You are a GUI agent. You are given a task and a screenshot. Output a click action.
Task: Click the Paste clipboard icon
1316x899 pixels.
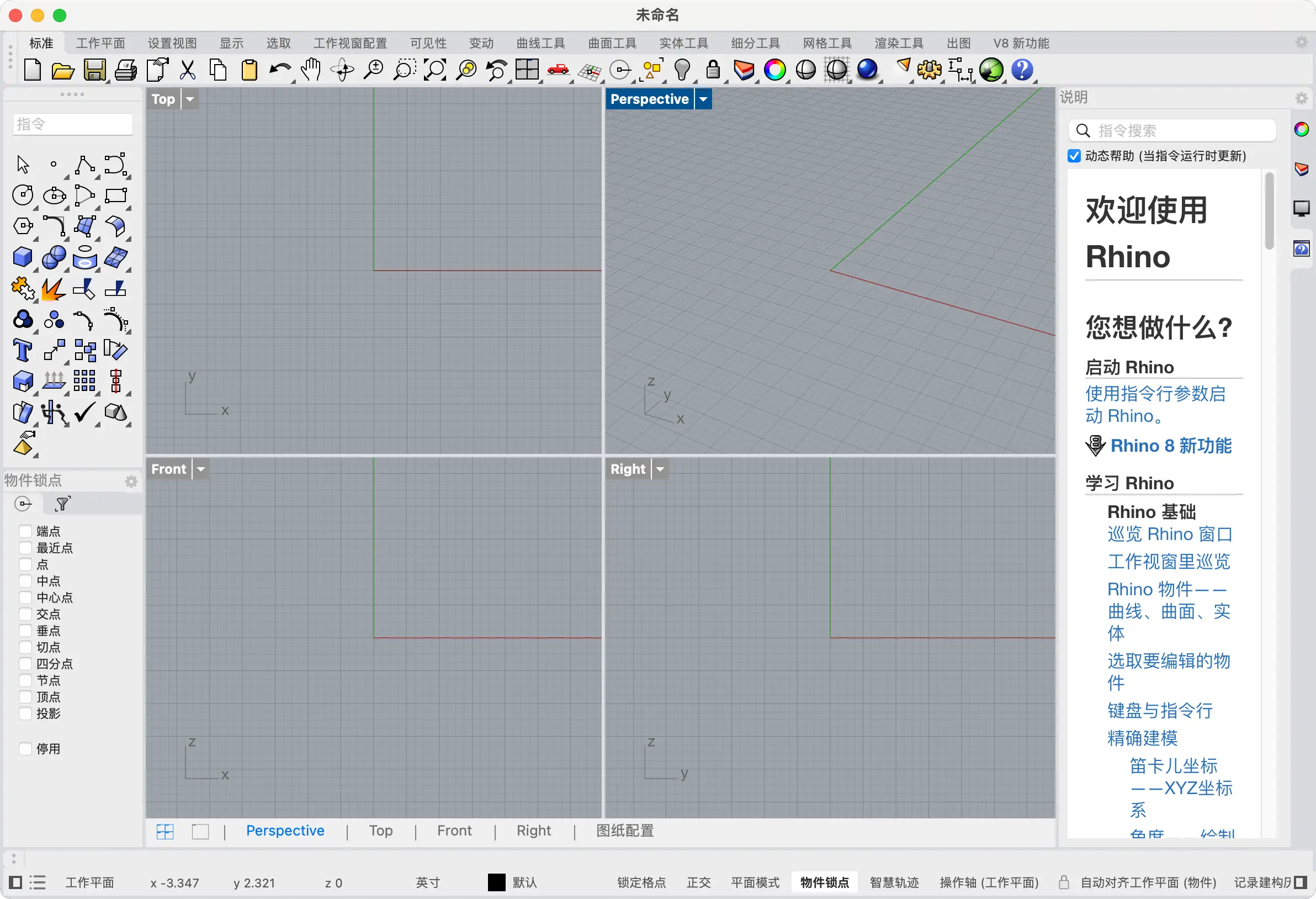point(249,70)
